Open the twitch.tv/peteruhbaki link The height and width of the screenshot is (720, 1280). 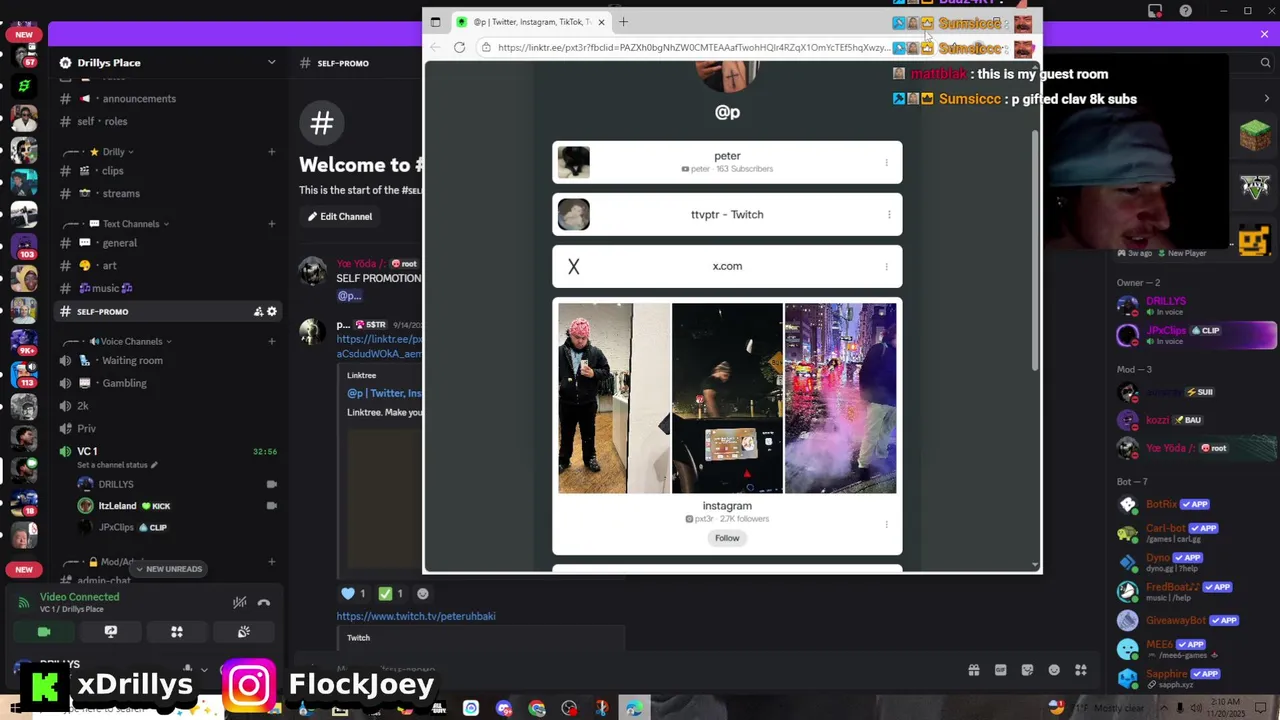point(416,616)
